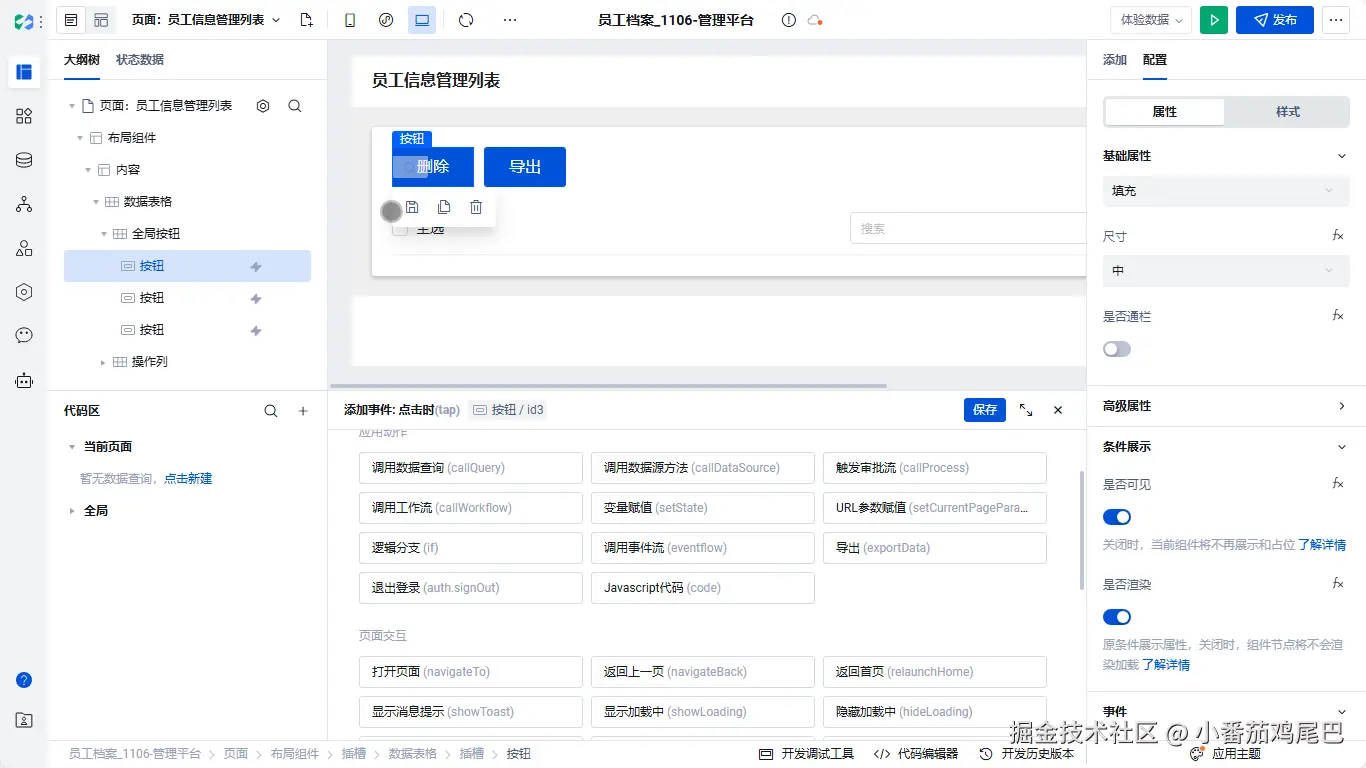Click the 点击新建 link in code area
This screenshot has height=768, width=1366.
pyautogui.click(x=188, y=479)
